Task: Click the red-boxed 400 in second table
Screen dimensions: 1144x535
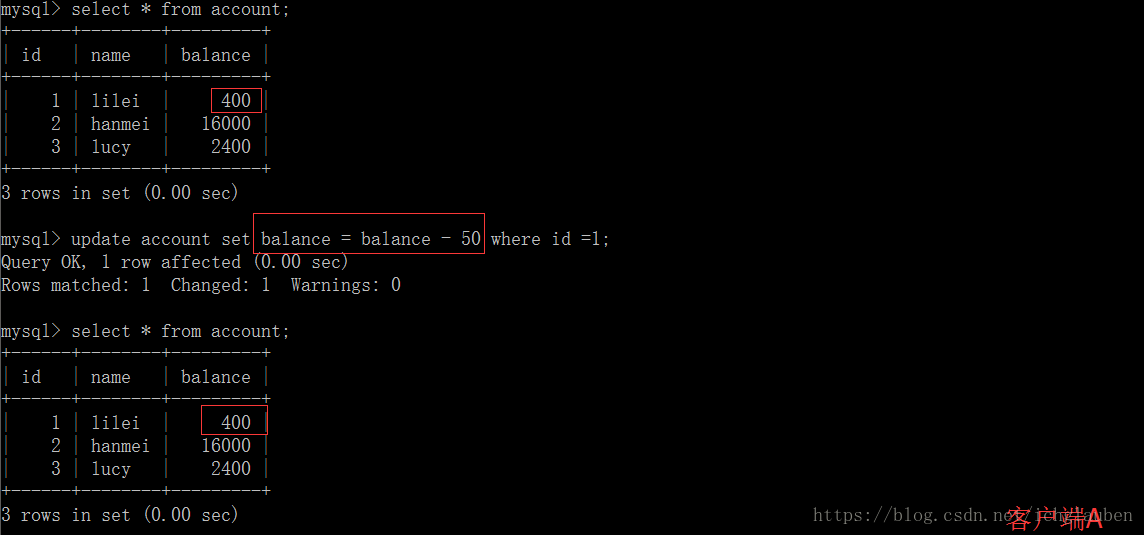Action: [235, 420]
